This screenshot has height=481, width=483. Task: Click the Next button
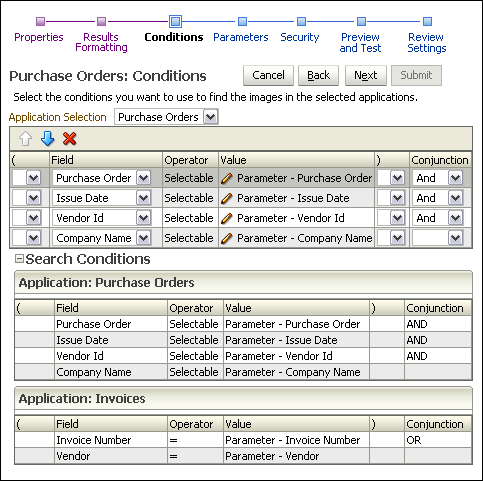point(366,75)
